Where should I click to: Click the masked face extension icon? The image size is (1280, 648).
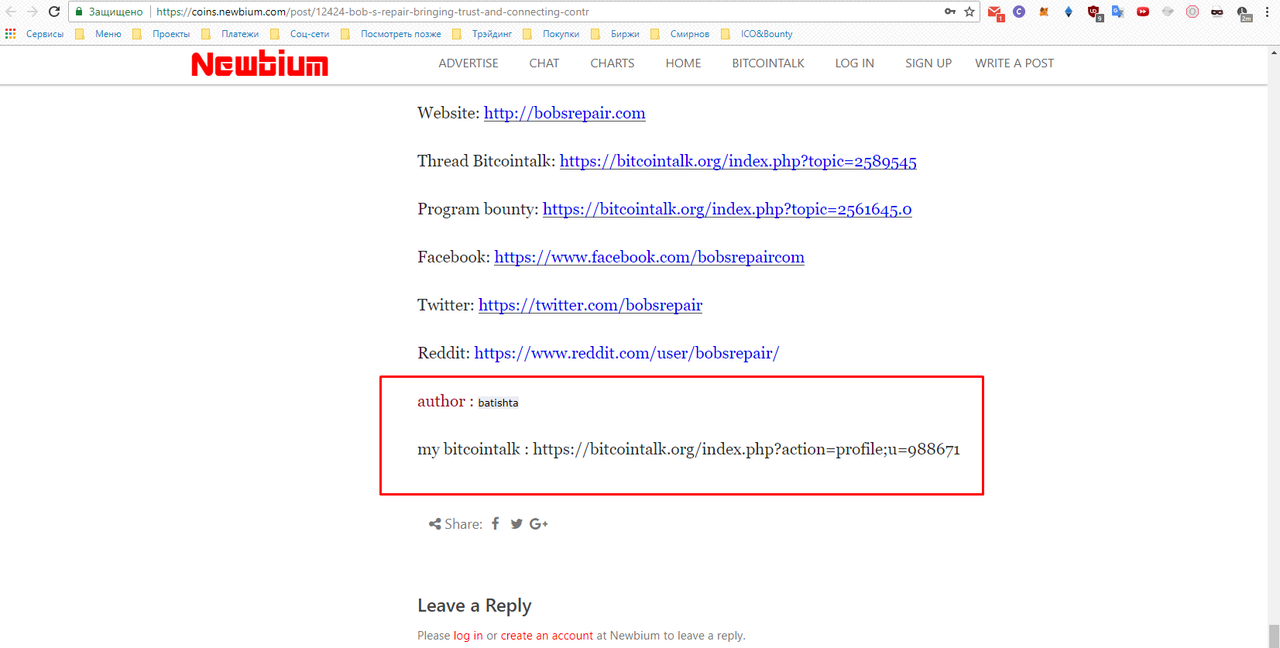pyautogui.click(x=1217, y=12)
